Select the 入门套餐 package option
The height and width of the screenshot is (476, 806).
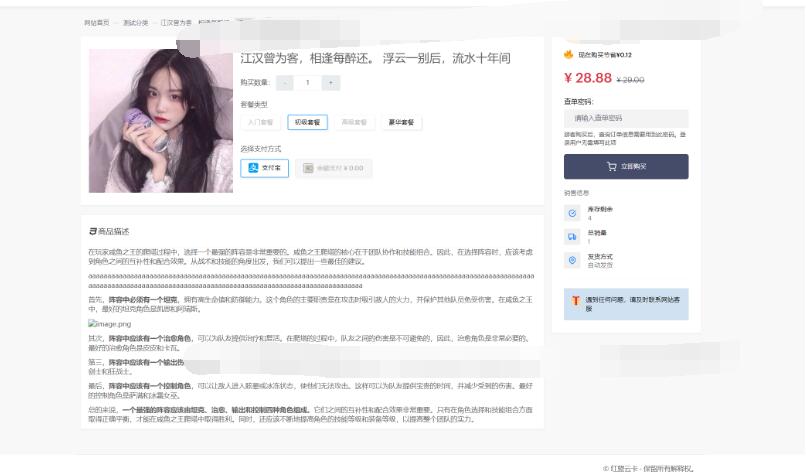pos(260,122)
